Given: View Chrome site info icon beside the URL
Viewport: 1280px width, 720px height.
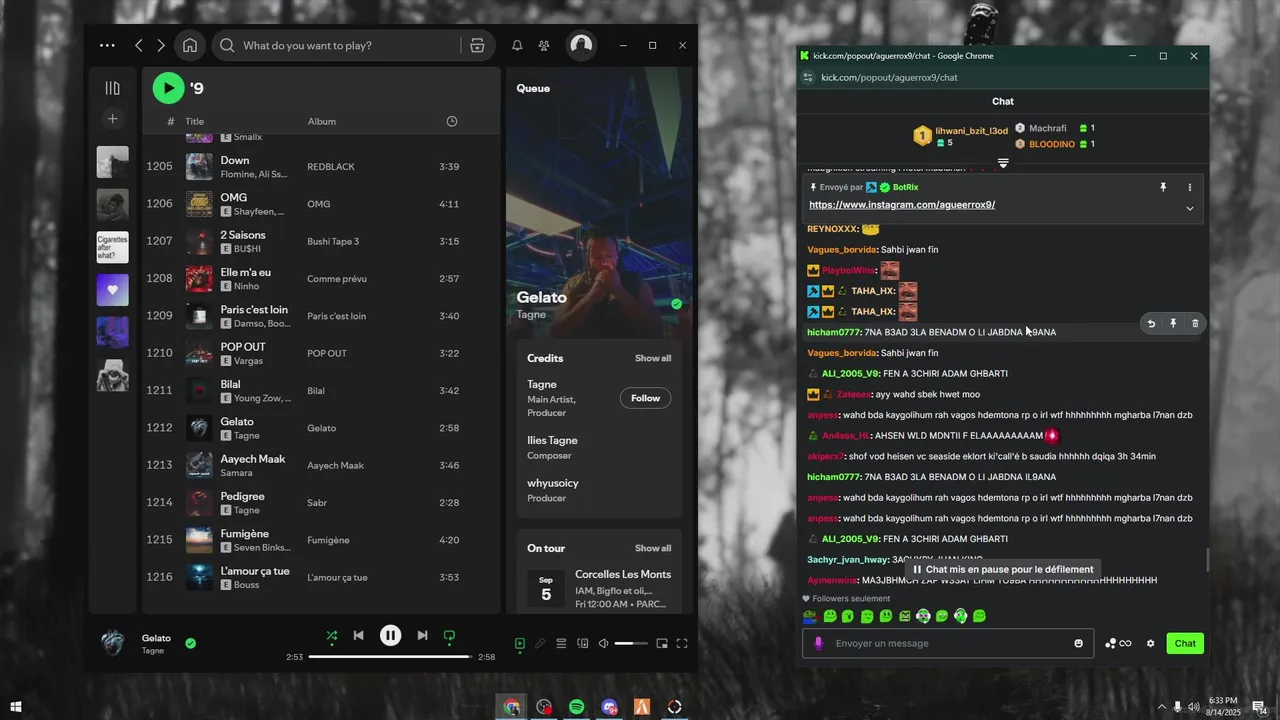Looking at the screenshot, I should tap(806, 77).
